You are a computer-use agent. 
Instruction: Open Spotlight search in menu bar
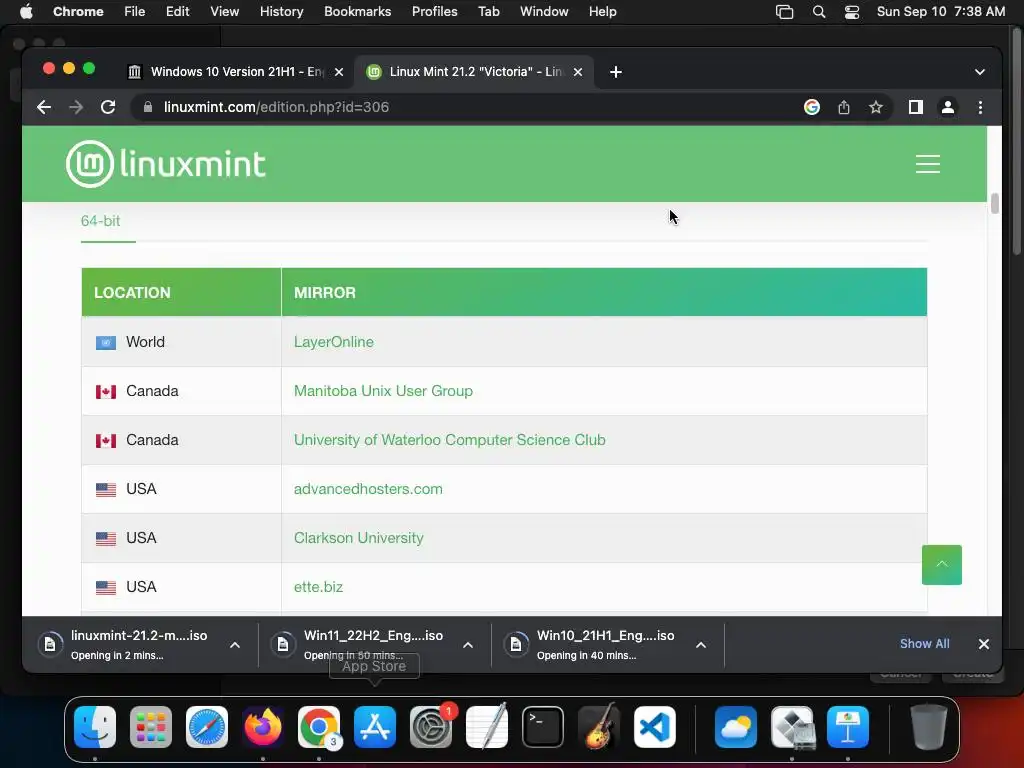pyautogui.click(x=819, y=12)
